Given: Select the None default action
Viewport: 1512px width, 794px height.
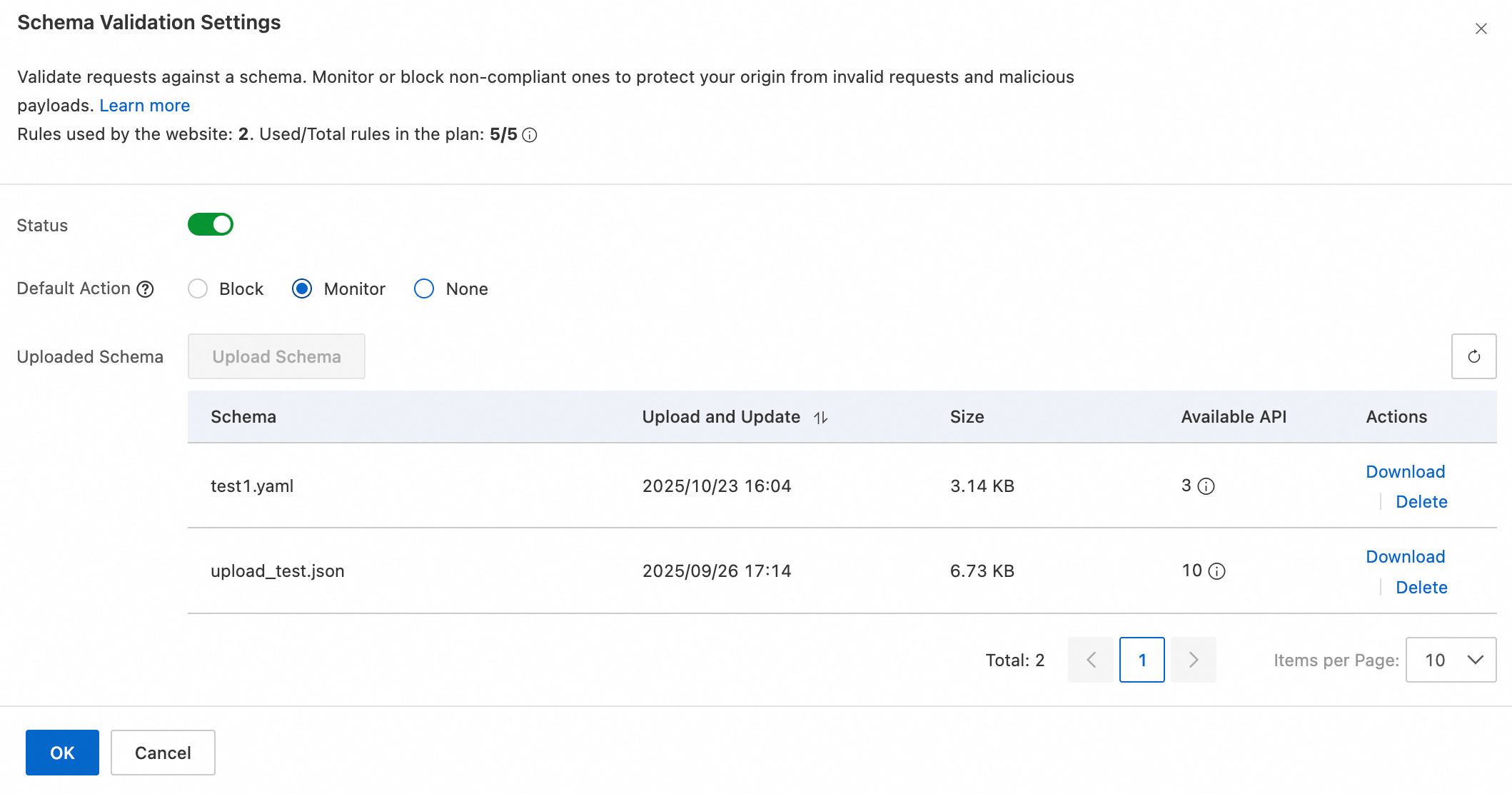Looking at the screenshot, I should click(x=424, y=288).
